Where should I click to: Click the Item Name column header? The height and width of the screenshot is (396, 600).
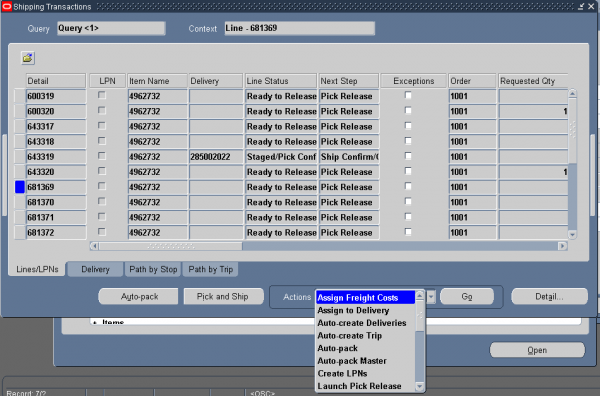coord(157,81)
